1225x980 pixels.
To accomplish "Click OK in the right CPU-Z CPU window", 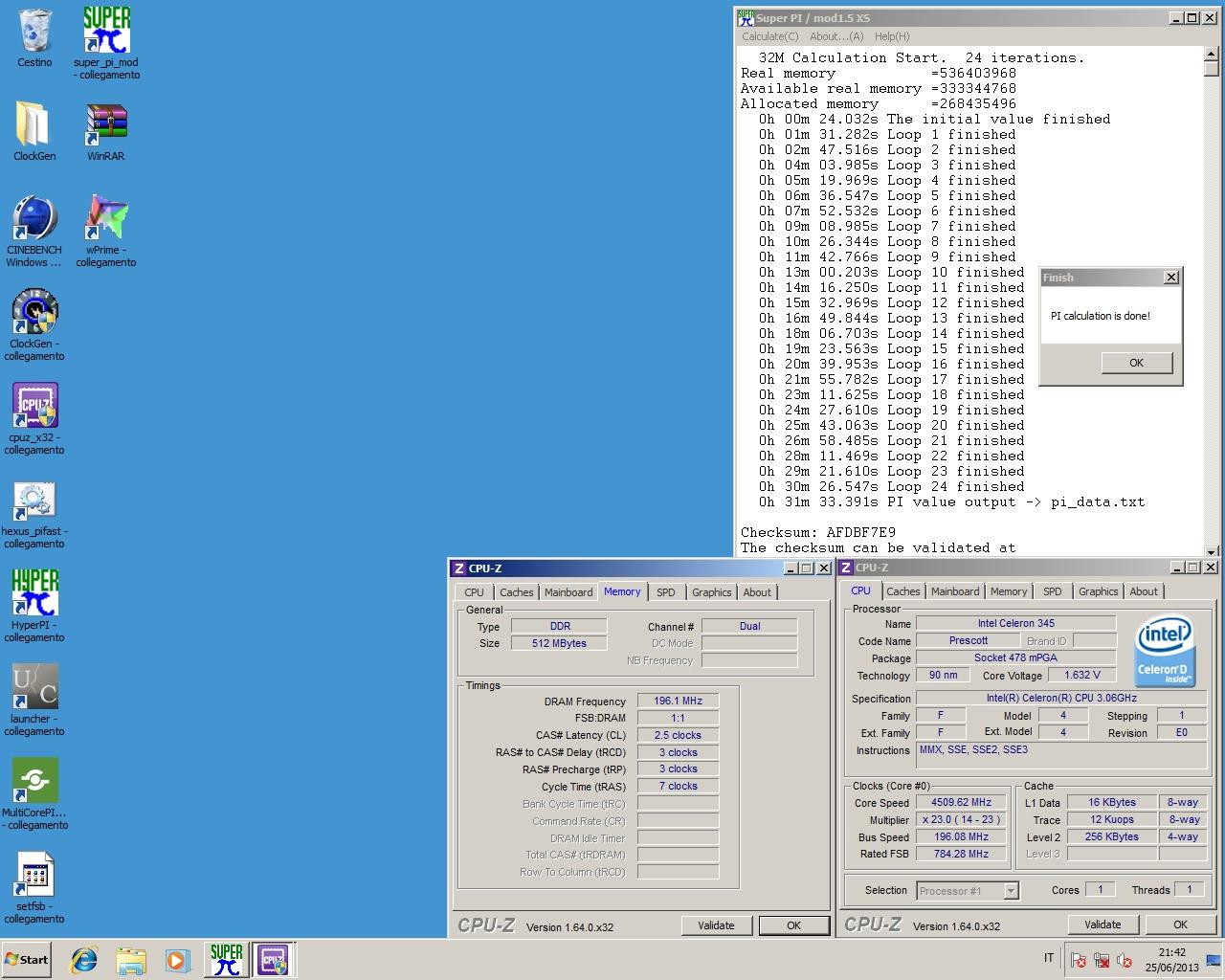I will tap(1180, 924).
